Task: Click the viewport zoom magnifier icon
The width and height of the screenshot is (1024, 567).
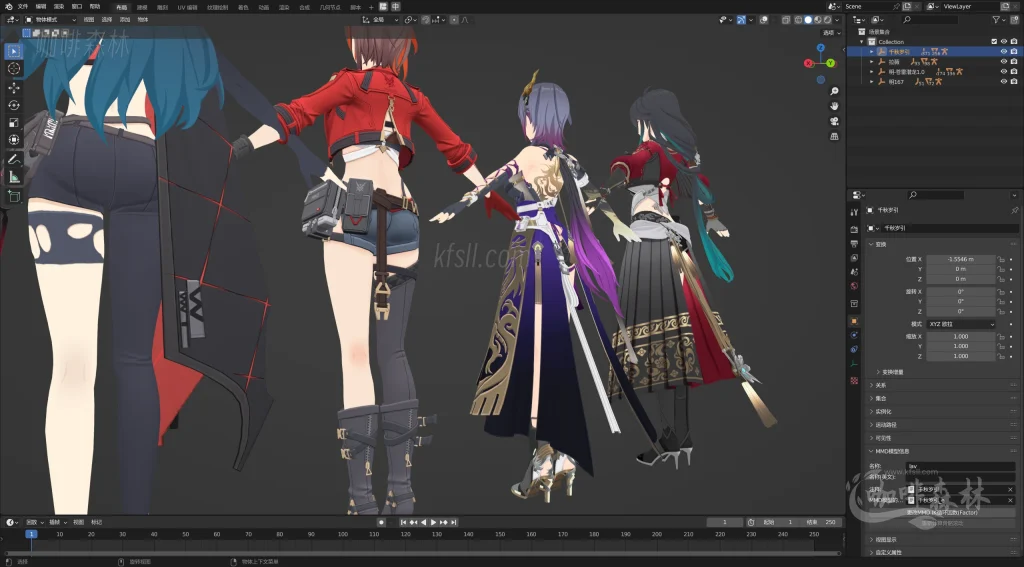Action: (834, 91)
